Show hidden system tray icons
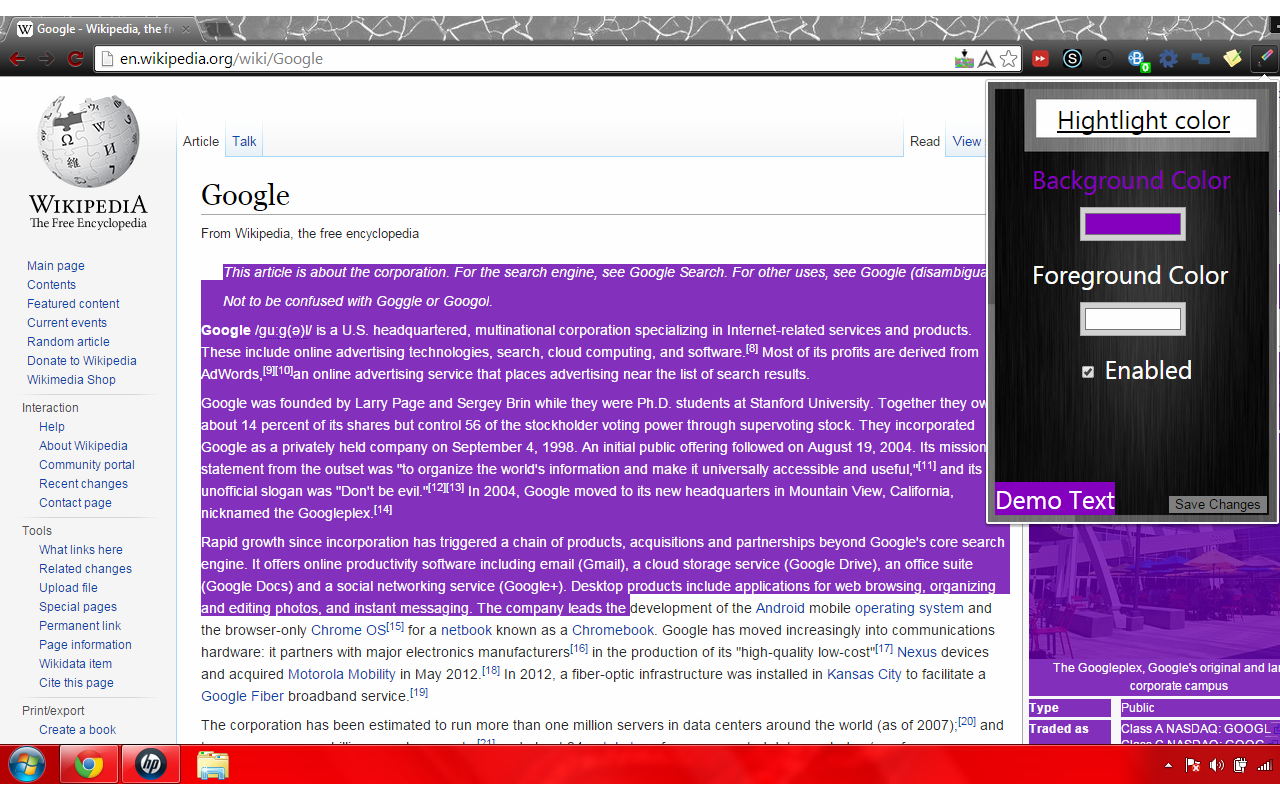This screenshot has width=1280, height=800. (x=1169, y=766)
